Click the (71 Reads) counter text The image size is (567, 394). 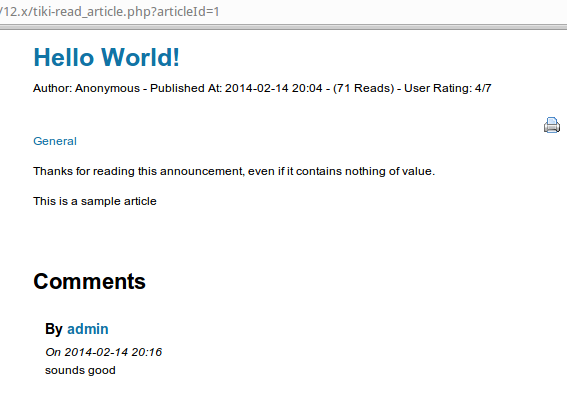click(x=363, y=88)
